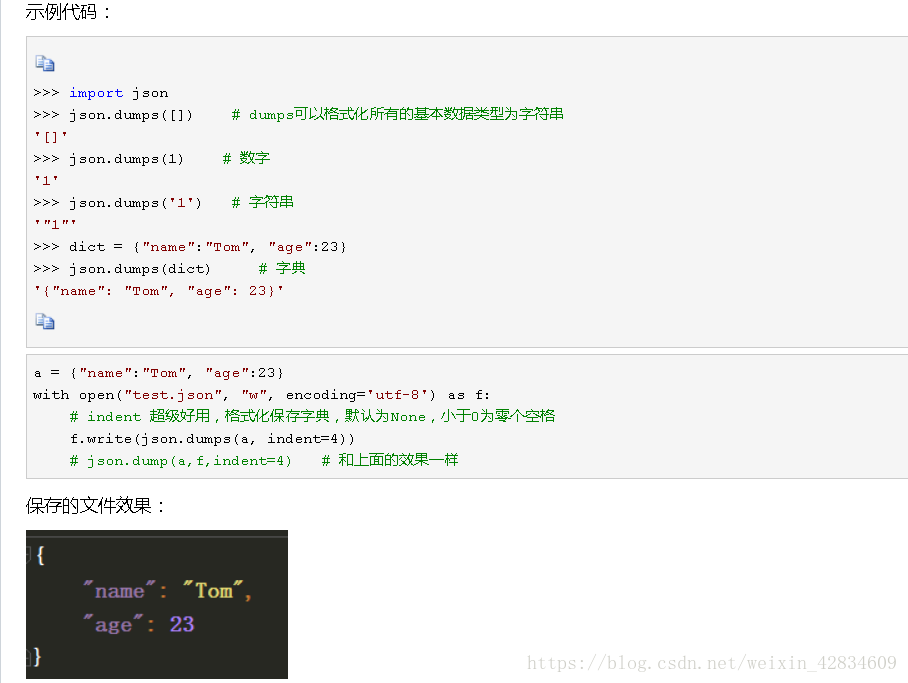
Task: Click the '保存的文件效果：' heading text
Action: 96,506
